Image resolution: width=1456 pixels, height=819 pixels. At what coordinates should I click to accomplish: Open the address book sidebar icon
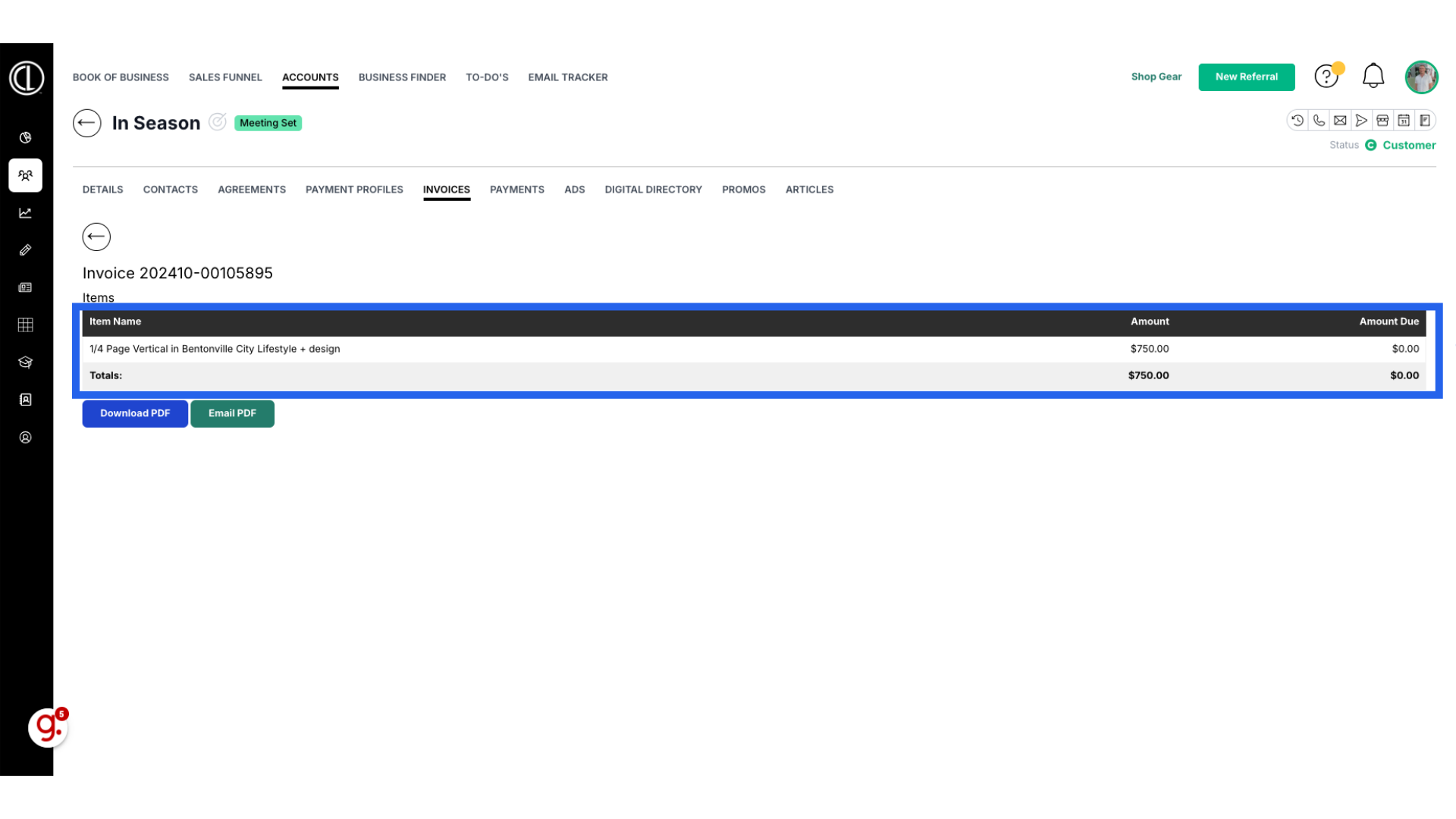[x=26, y=400]
